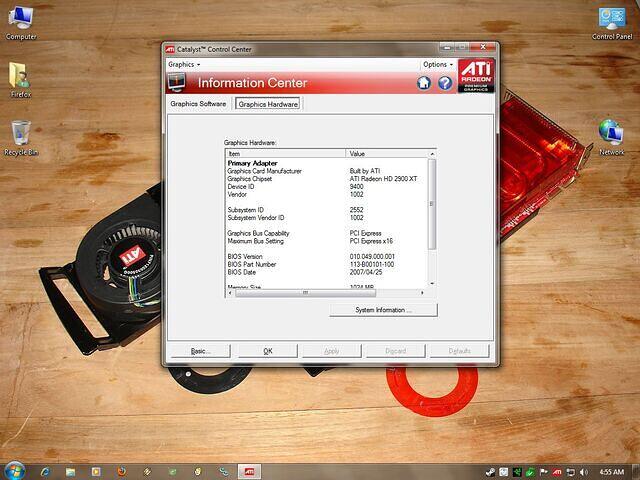640x480 pixels.
Task: Open Windows Explorer folder in taskbar
Action: coord(70,472)
